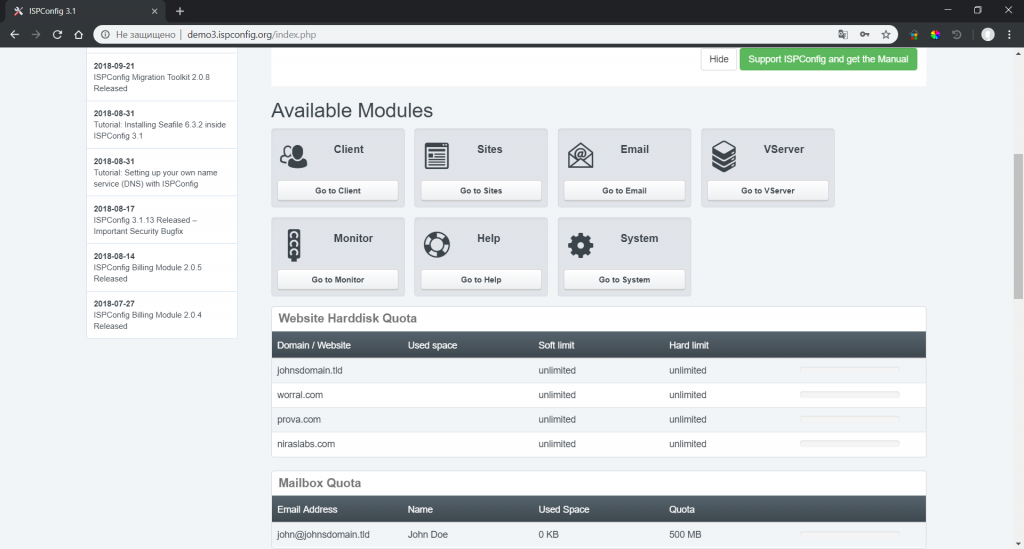Go to Monitor module
Screen dimensions: 1024x549
pos(338,279)
